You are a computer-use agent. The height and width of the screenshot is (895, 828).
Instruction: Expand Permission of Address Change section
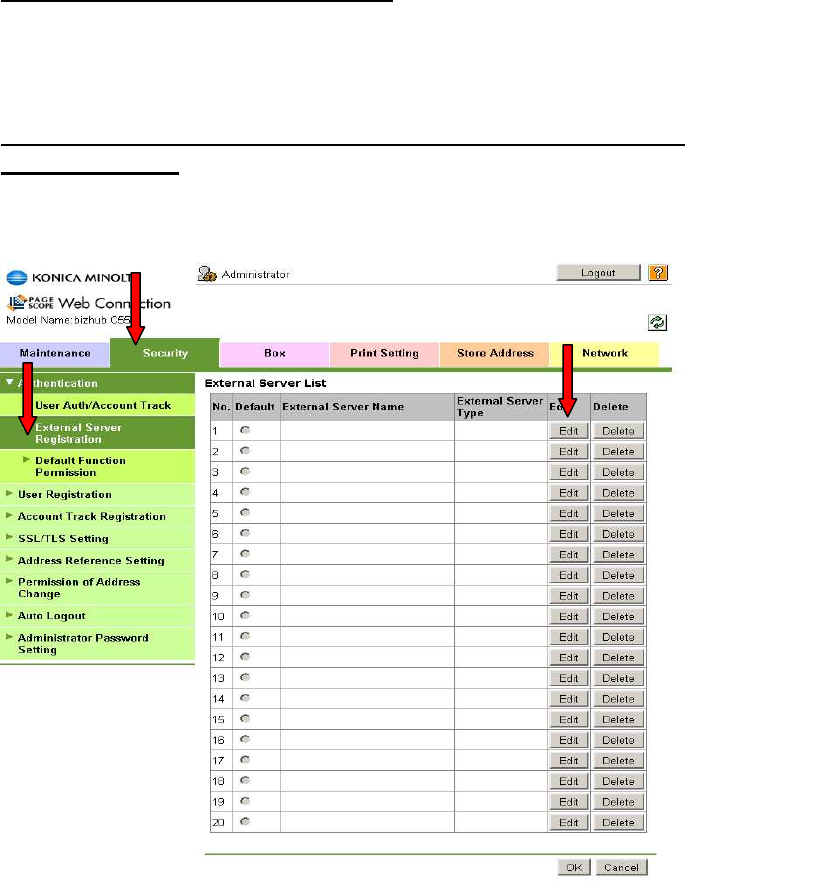pos(9,581)
